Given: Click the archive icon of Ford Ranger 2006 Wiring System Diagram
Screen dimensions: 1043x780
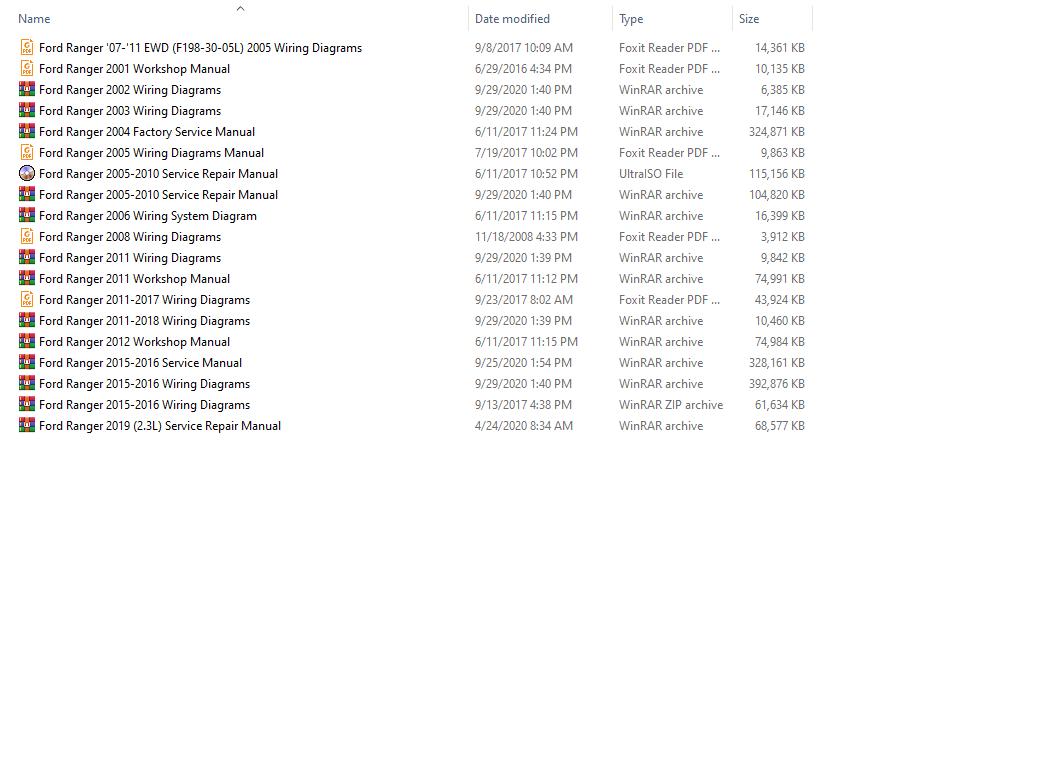Looking at the screenshot, I should pyautogui.click(x=27, y=215).
